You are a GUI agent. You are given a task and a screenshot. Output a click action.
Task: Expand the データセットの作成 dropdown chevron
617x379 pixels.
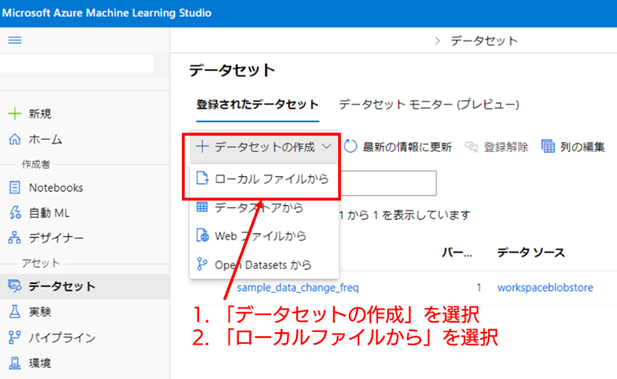[326, 147]
